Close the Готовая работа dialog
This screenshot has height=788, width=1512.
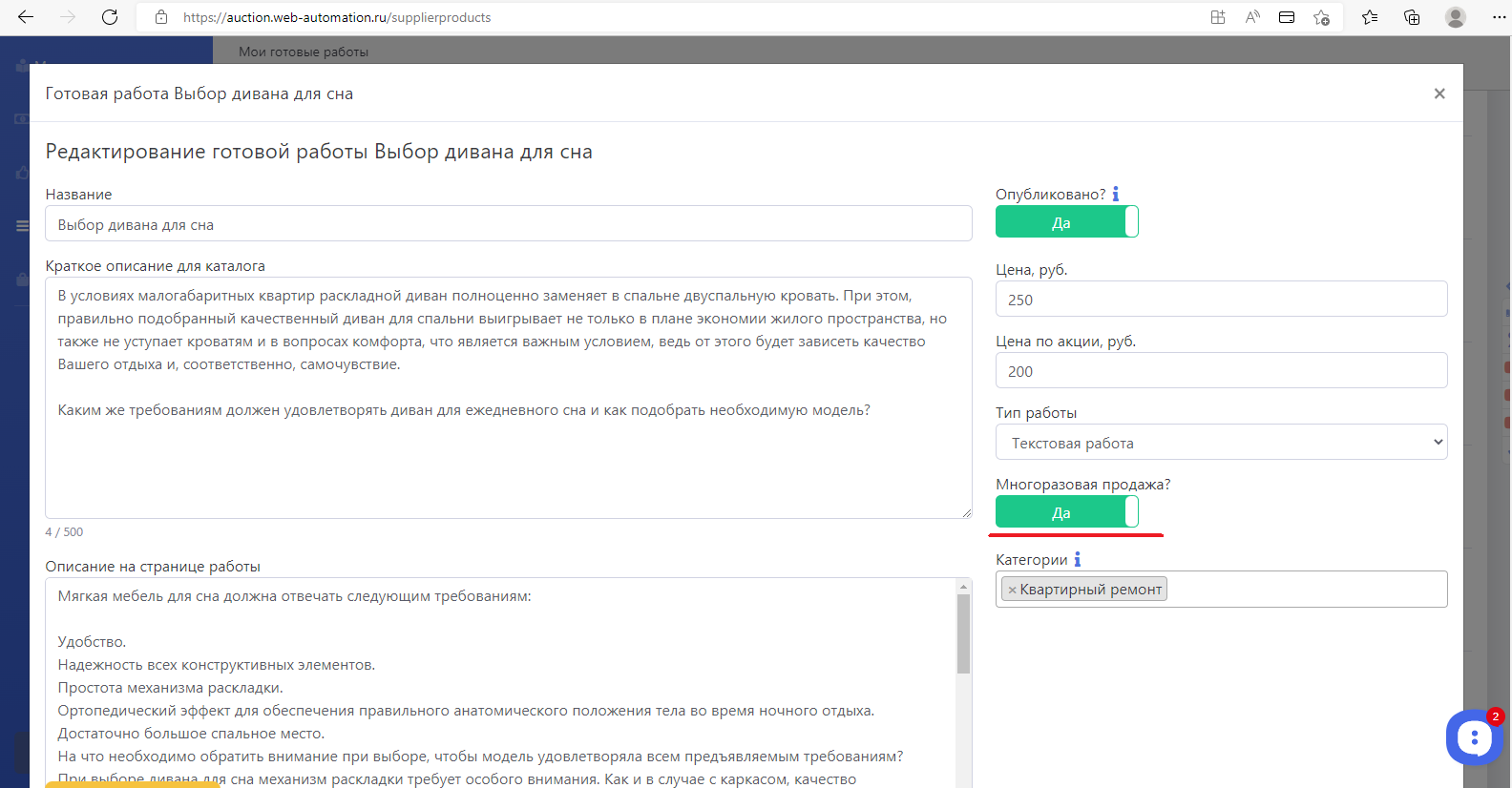pyautogui.click(x=1438, y=93)
